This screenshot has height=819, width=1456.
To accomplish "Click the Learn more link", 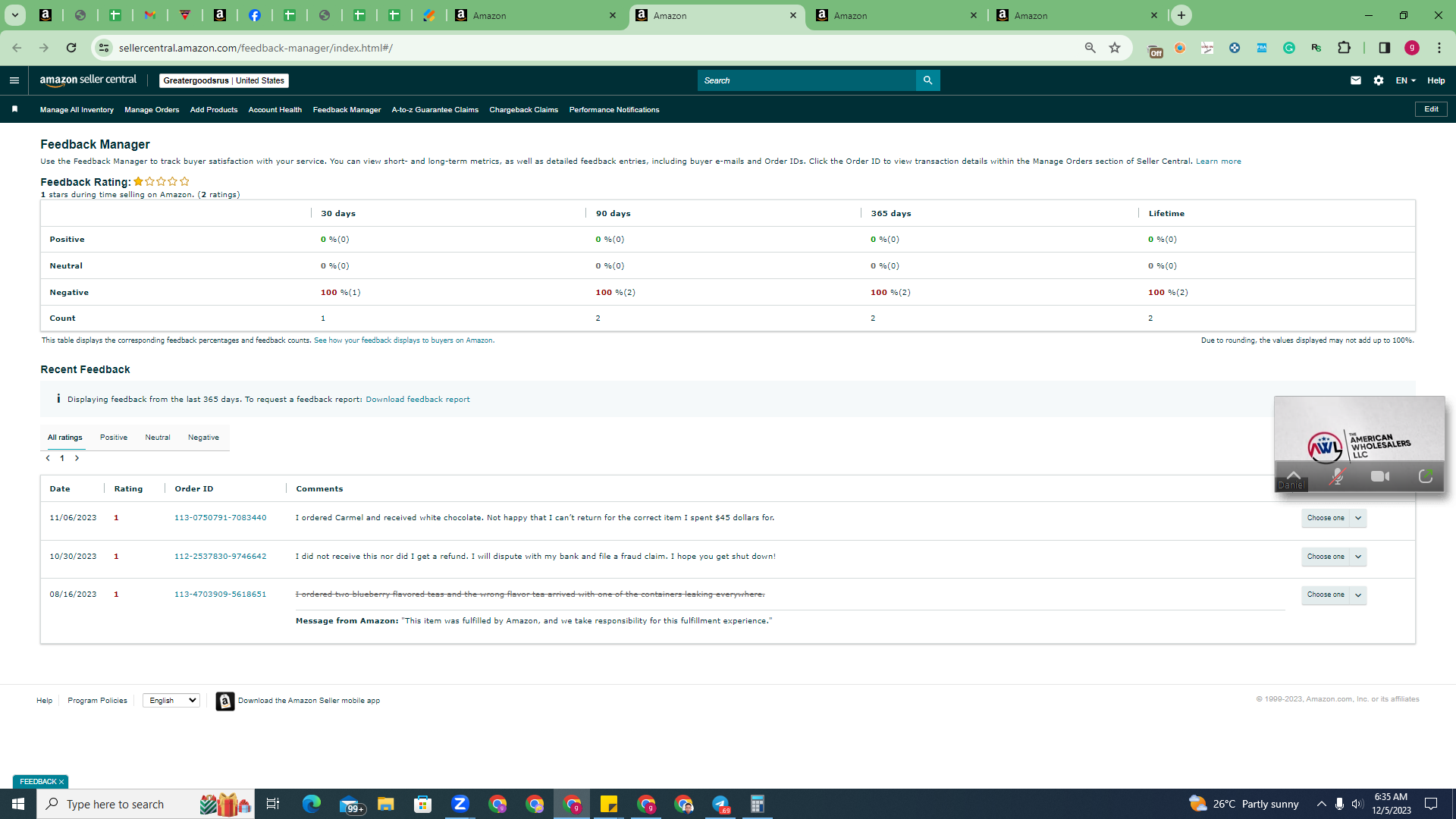I will click(x=1219, y=162).
